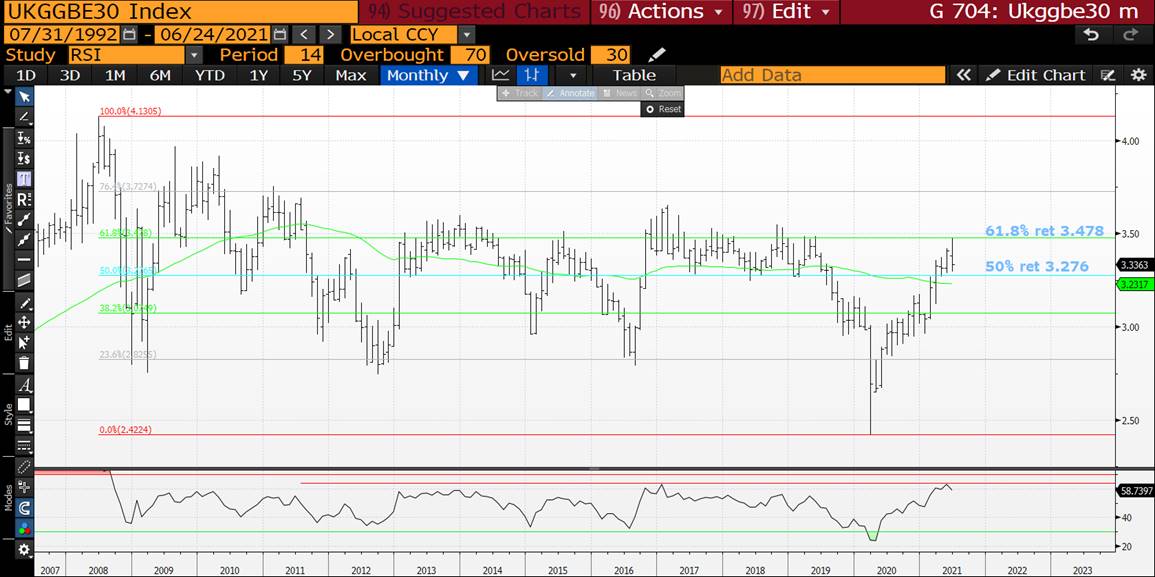The height and width of the screenshot is (577, 1155).
Task: Select the R regression annotation tool
Action: 24,199
